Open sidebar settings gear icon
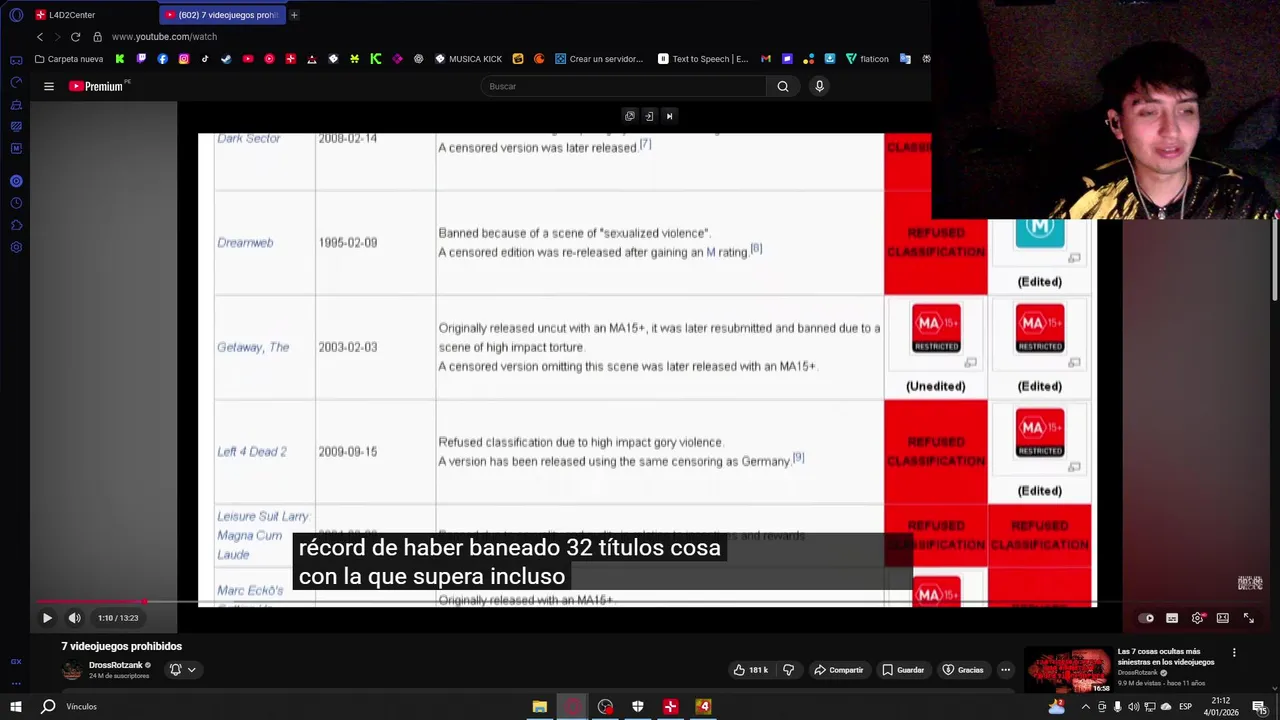This screenshot has width=1280, height=720. 16,247
